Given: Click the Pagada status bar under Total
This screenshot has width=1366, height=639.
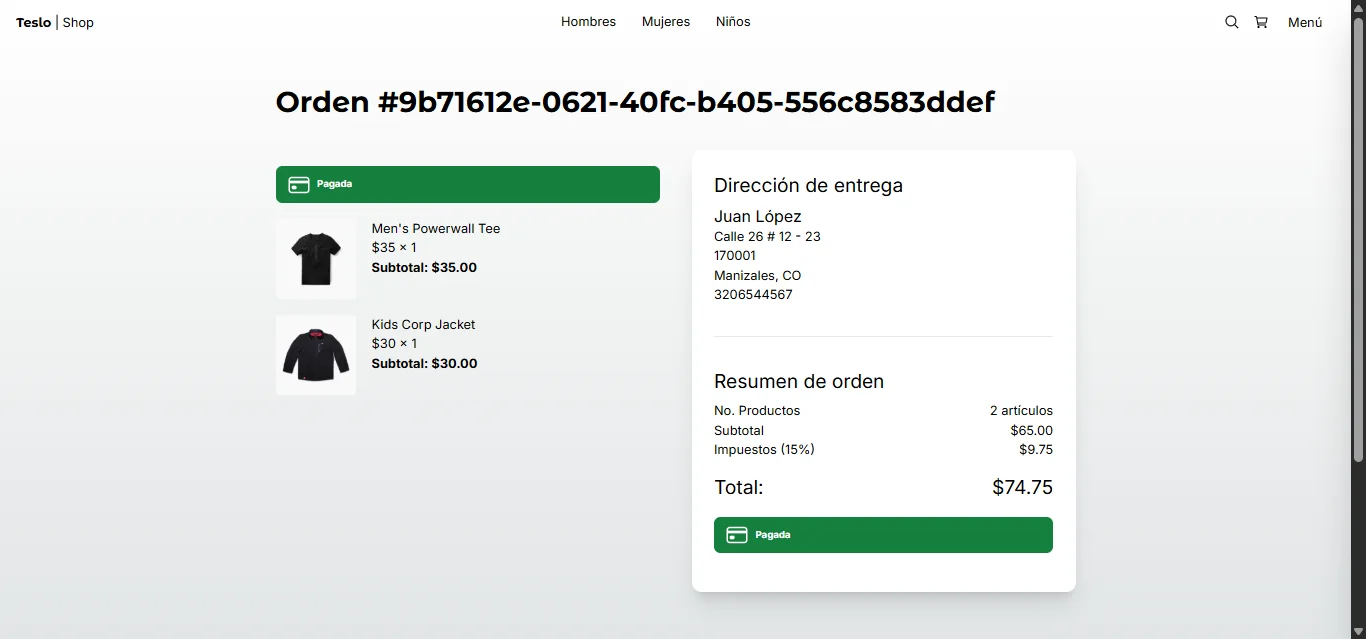Looking at the screenshot, I should [883, 535].
